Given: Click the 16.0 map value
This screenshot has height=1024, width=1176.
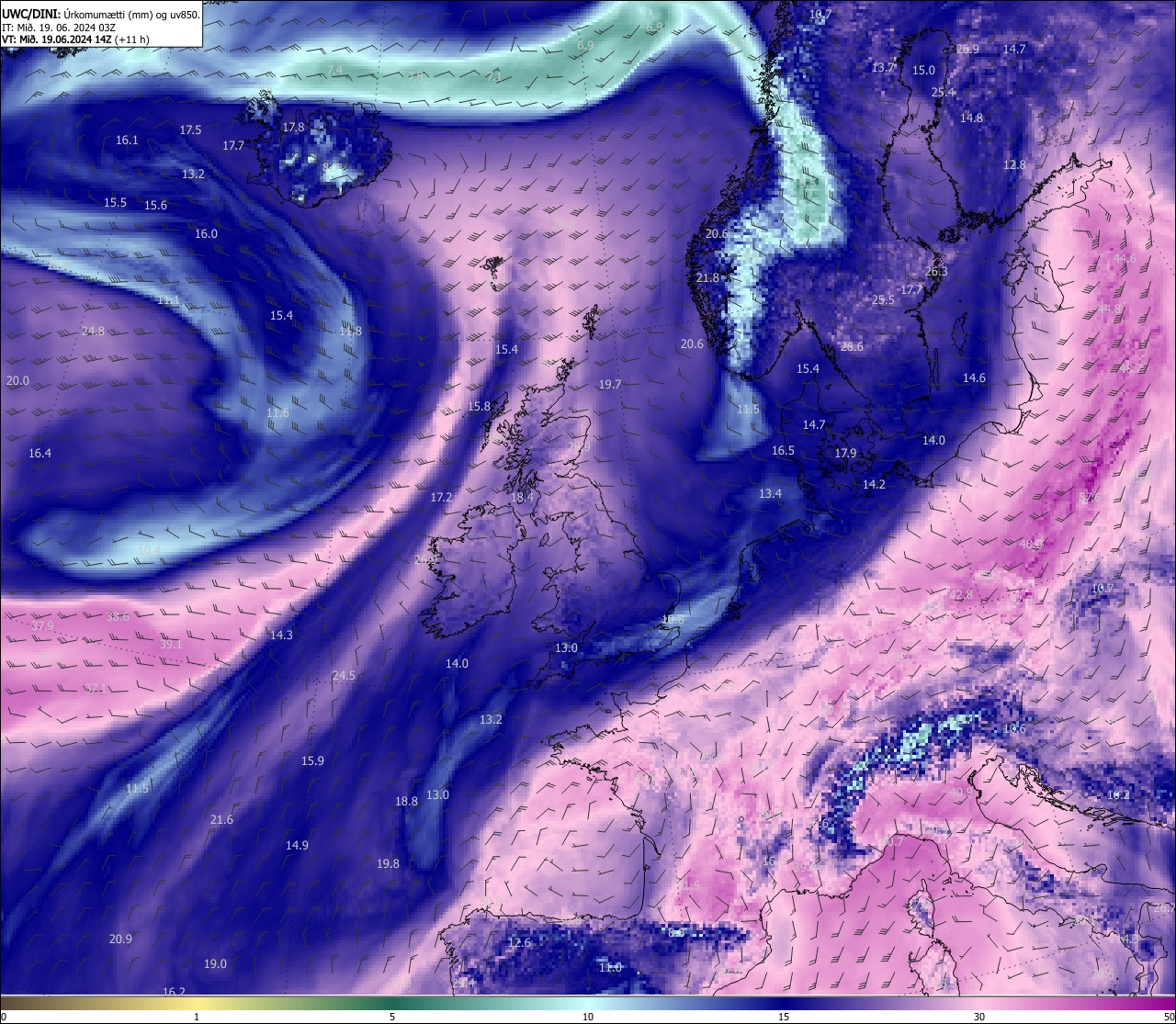Looking at the screenshot, I should point(206,234).
